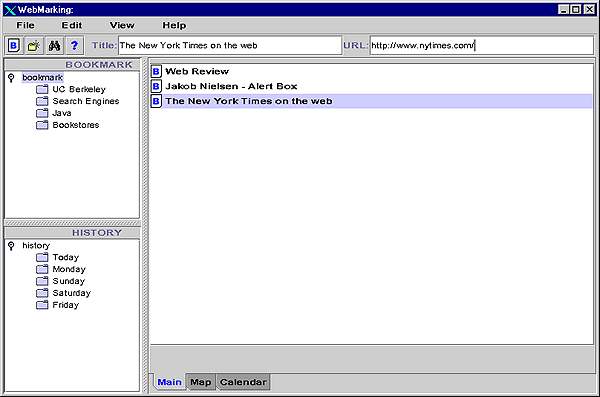Click the Search Engines folder icon
600x397 pixels.
tap(42, 101)
